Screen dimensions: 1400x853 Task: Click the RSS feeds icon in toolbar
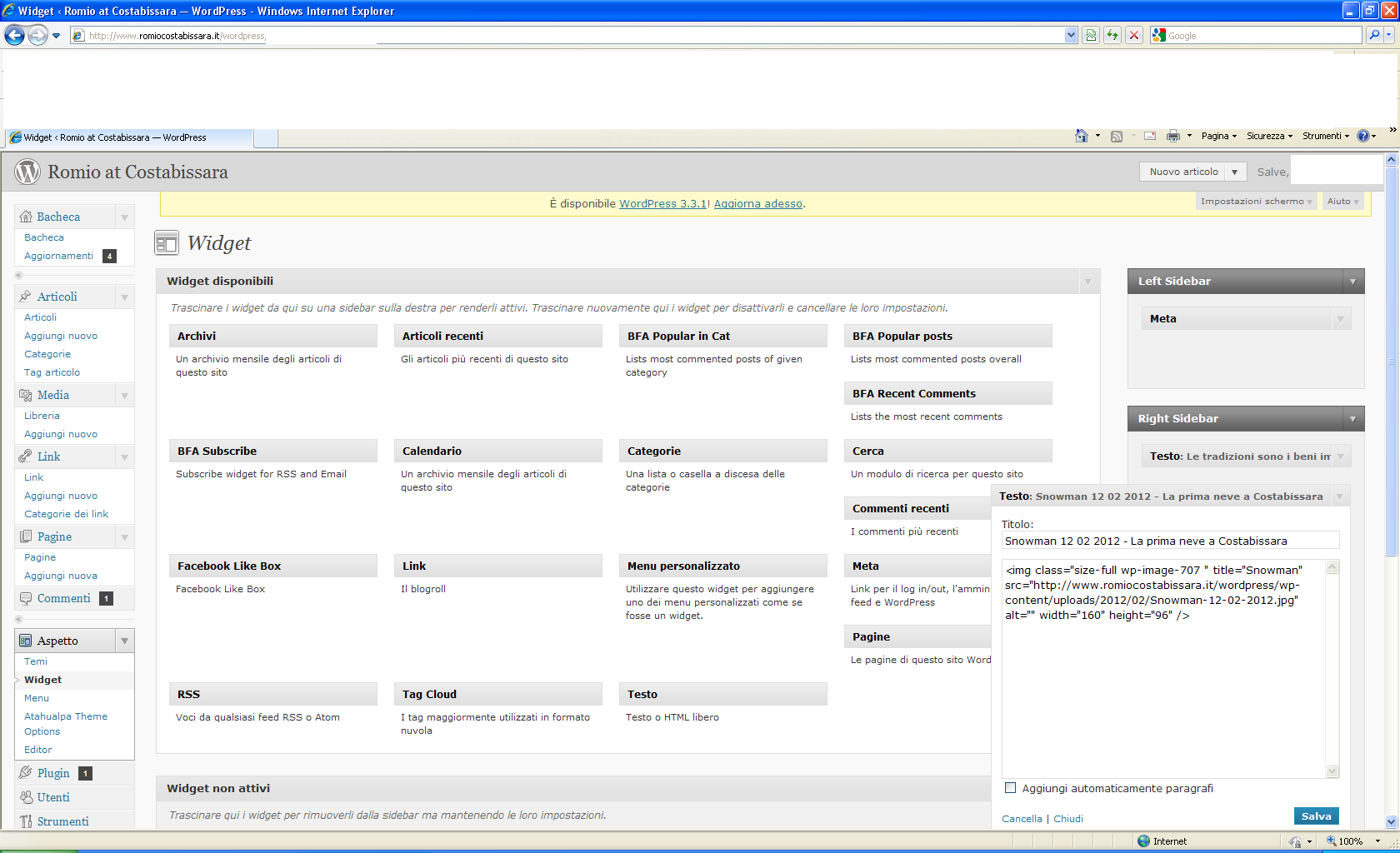(1117, 136)
